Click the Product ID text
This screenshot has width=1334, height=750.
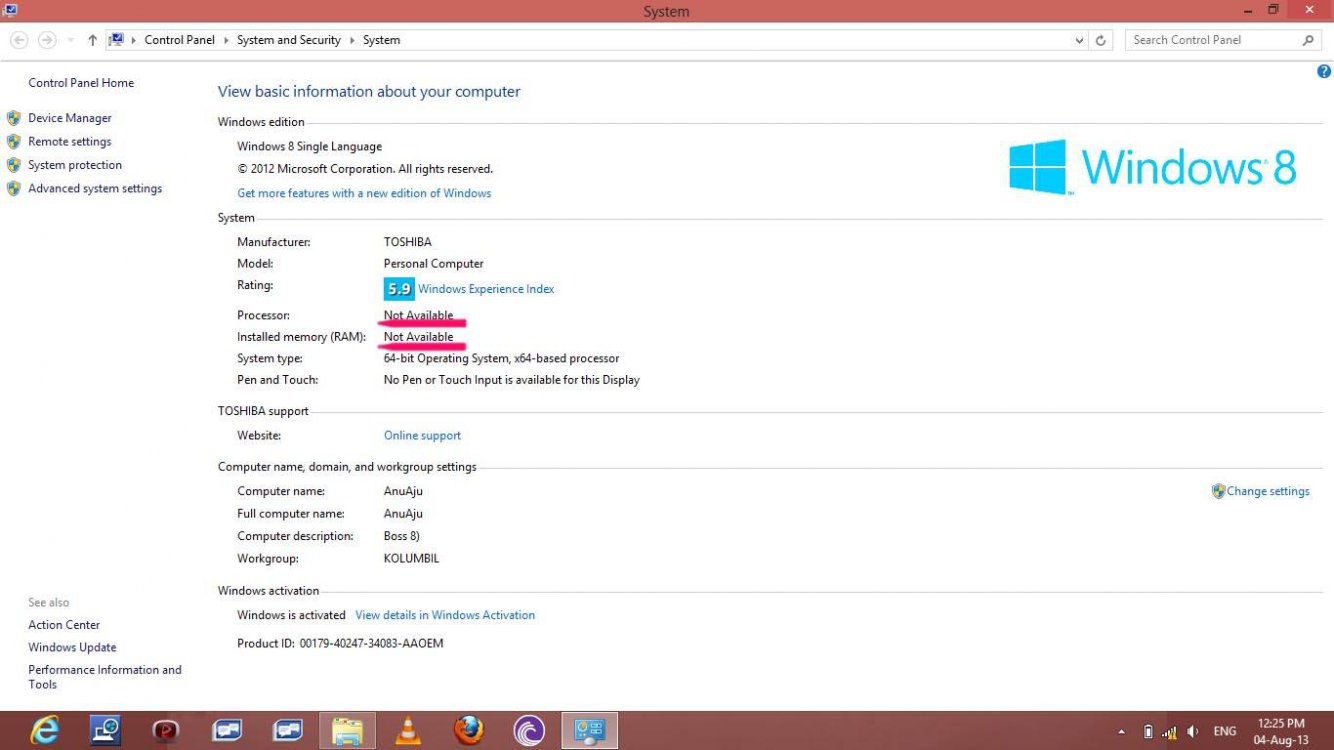click(340, 643)
